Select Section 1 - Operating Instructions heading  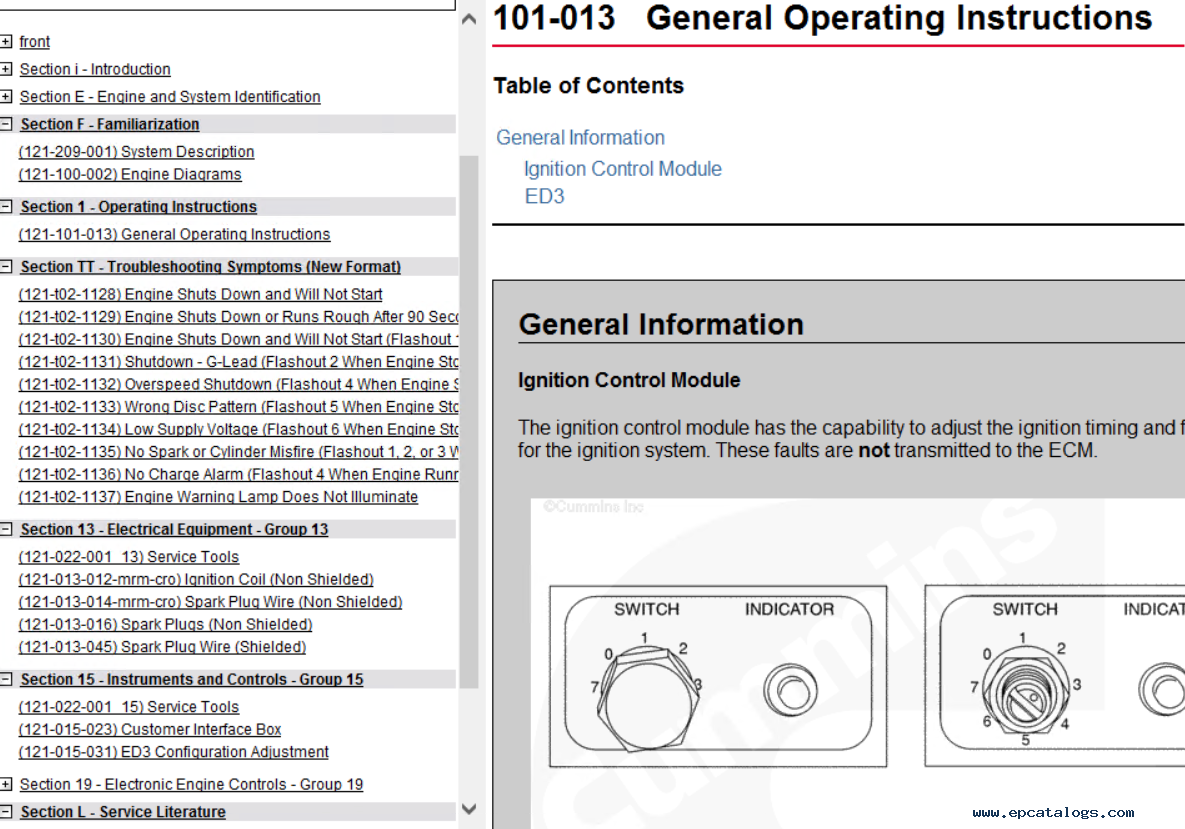pos(138,206)
